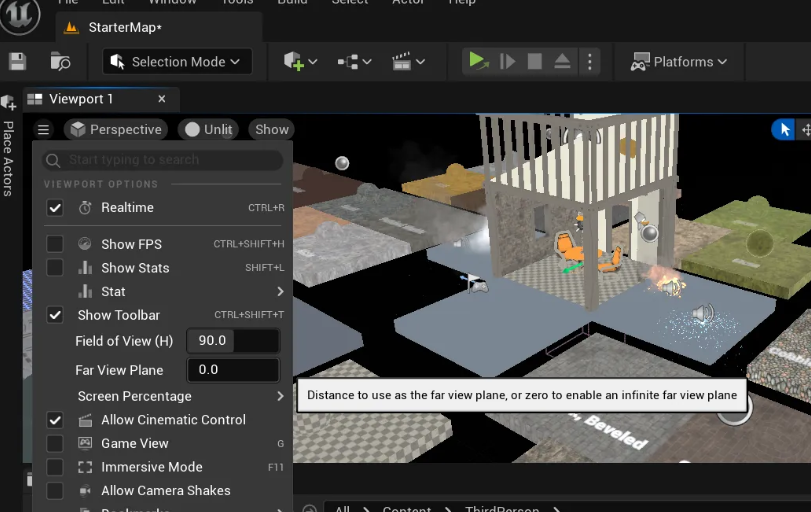Click the Show Toolbar label
Screen dimensions: 811x512
pyautogui.click(x=118, y=315)
